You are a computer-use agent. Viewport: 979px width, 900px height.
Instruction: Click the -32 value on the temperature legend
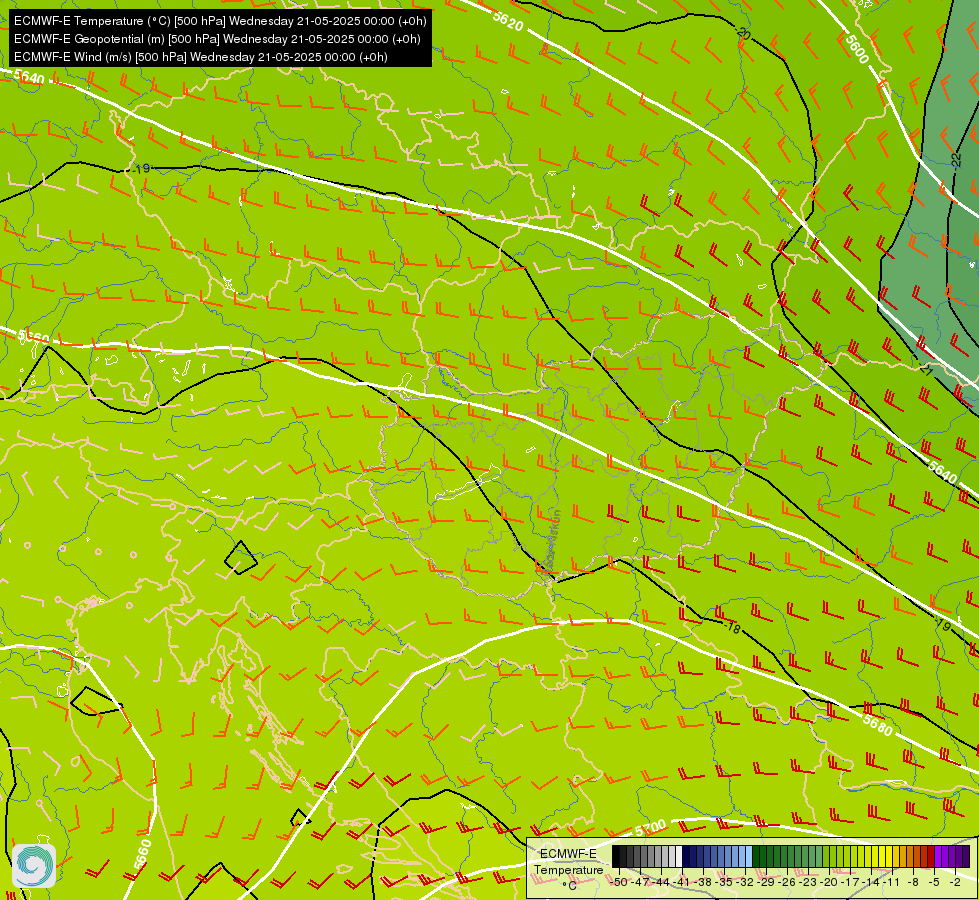[x=745, y=882]
